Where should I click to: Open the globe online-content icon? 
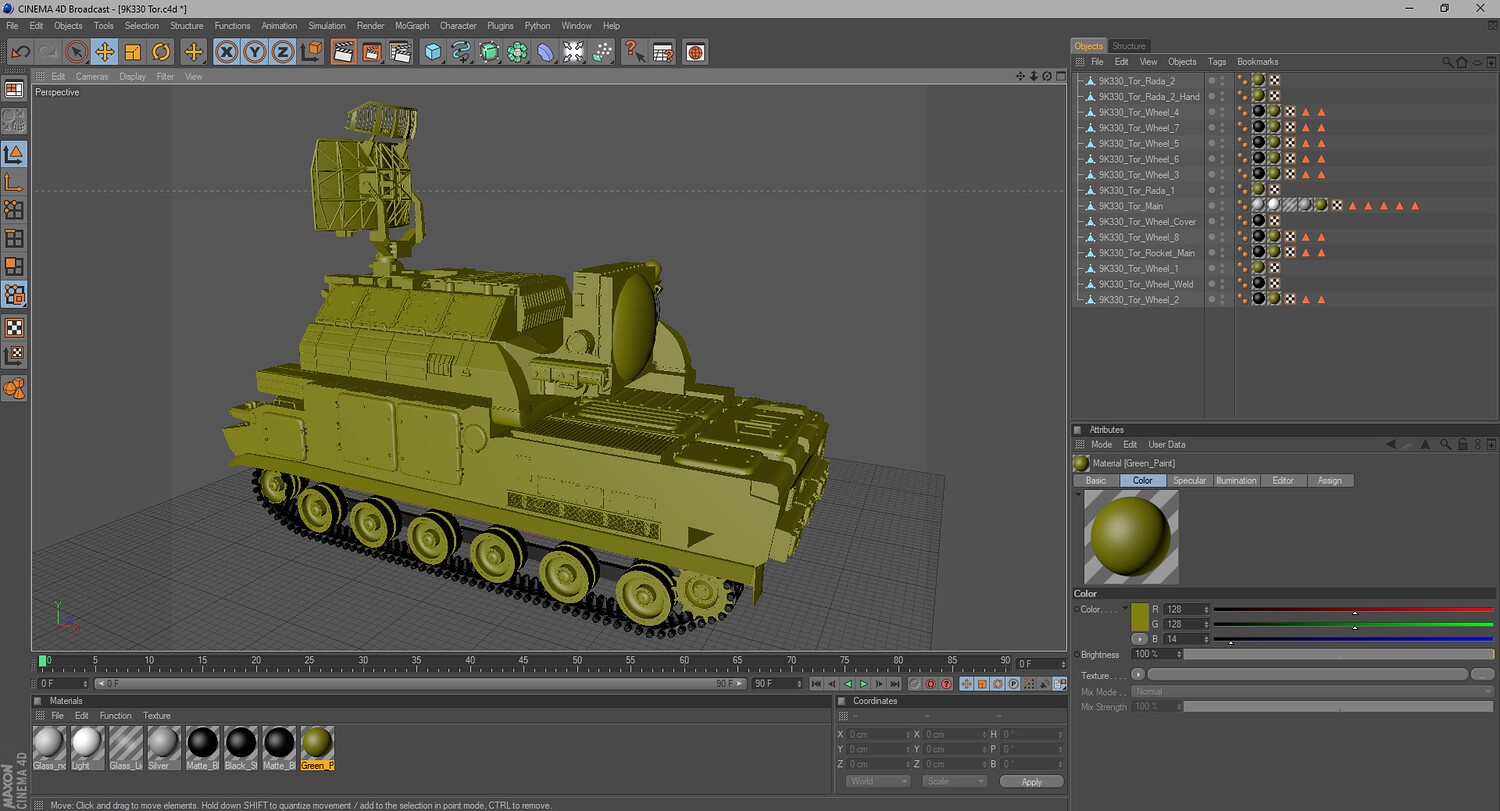696,52
